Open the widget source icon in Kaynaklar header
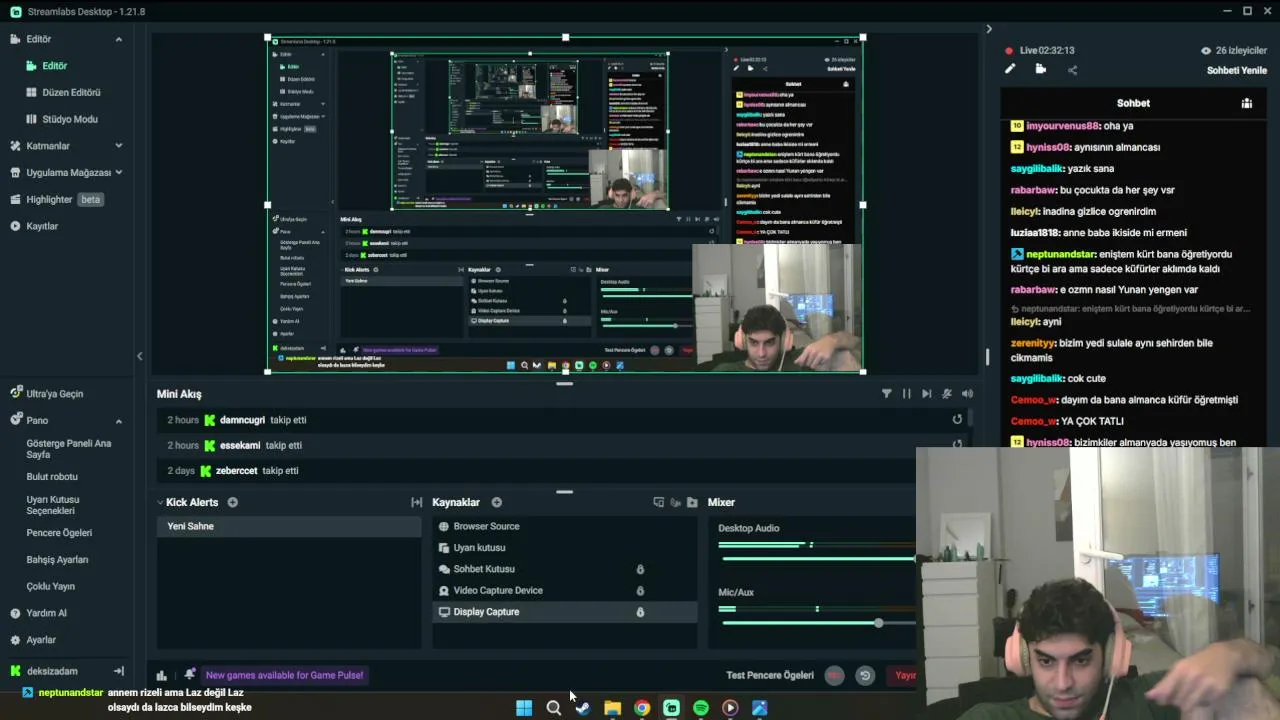The image size is (1280, 720). coord(658,502)
